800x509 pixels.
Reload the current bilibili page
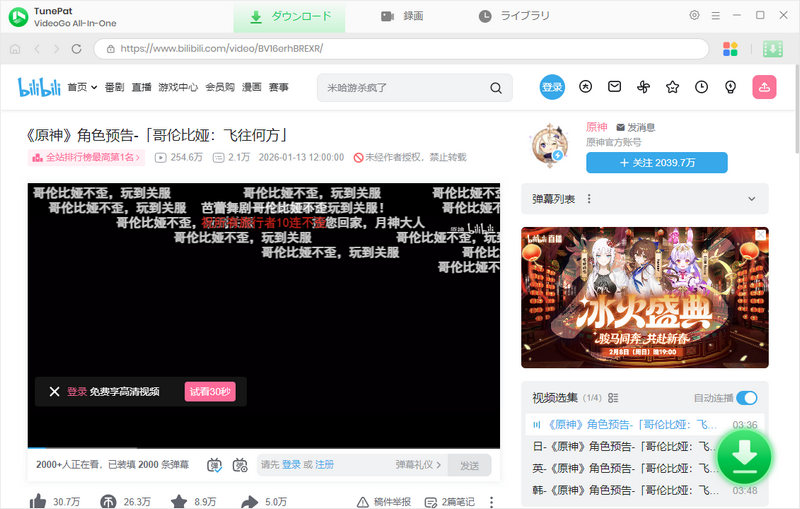pyautogui.click(x=77, y=49)
